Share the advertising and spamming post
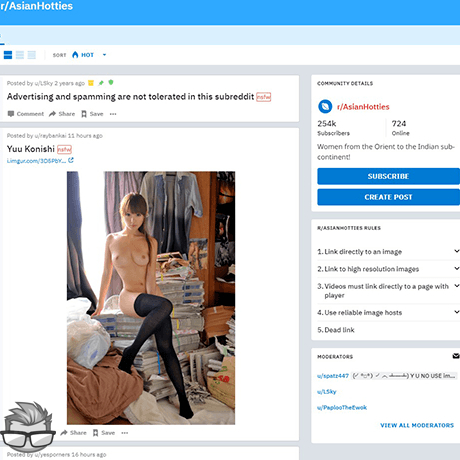 tap(62, 114)
